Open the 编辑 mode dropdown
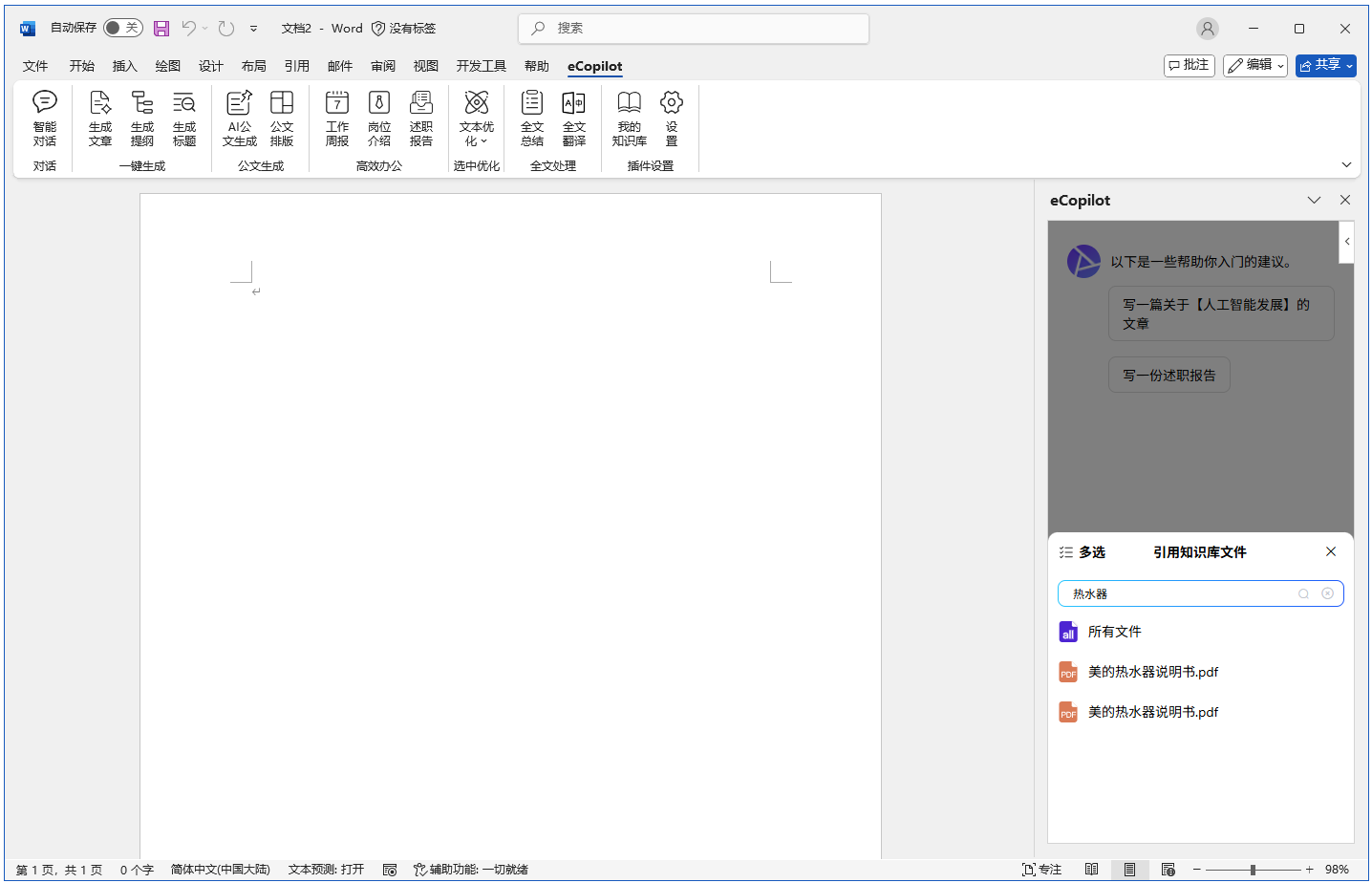 click(1255, 65)
